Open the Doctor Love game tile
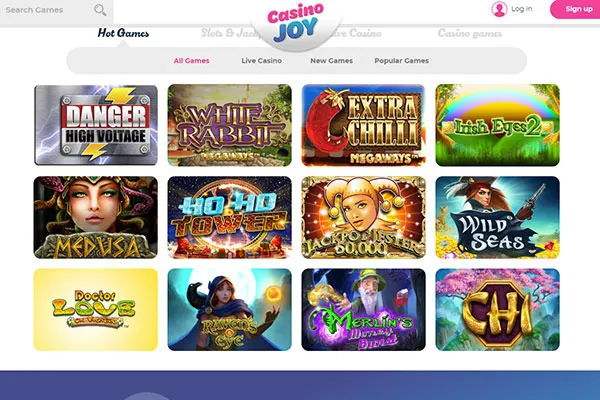 click(96, 310)
